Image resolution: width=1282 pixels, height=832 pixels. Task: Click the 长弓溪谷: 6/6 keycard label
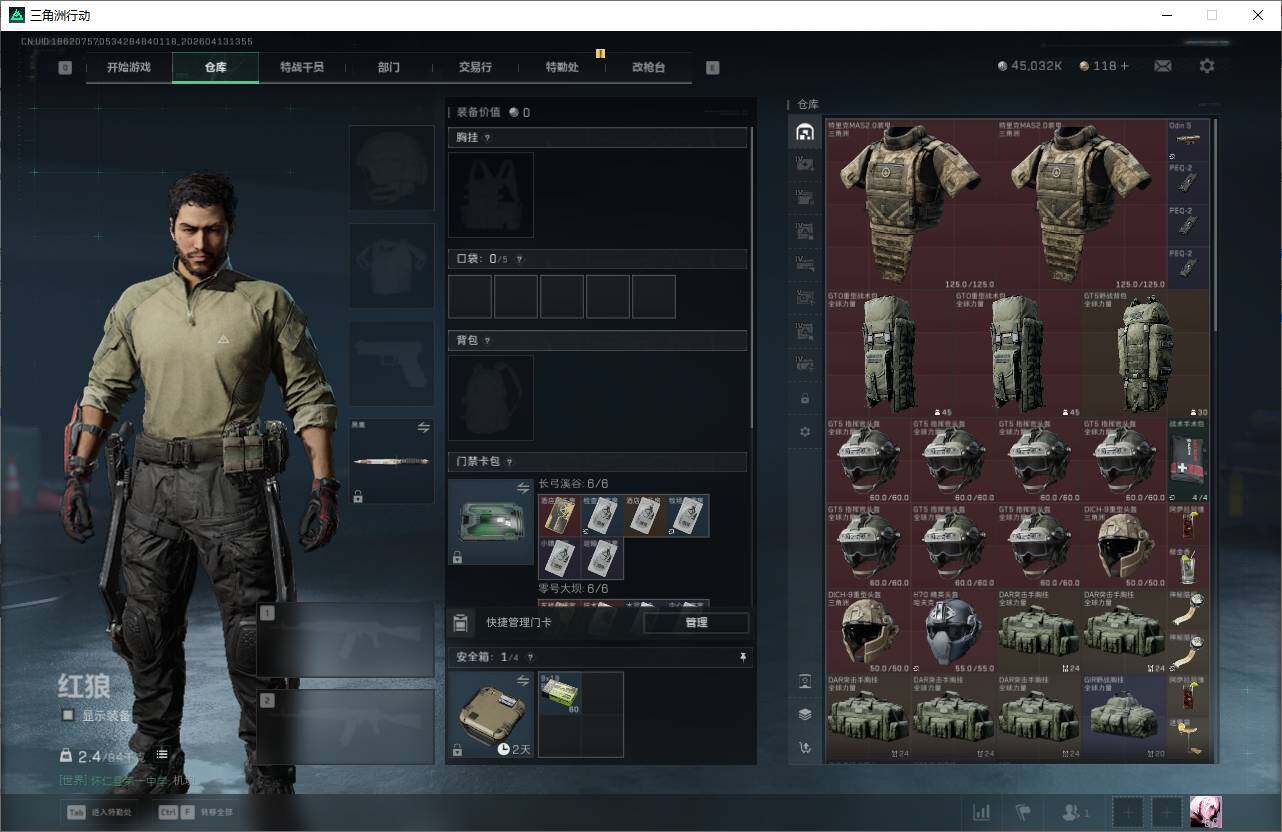click(573, 484)
